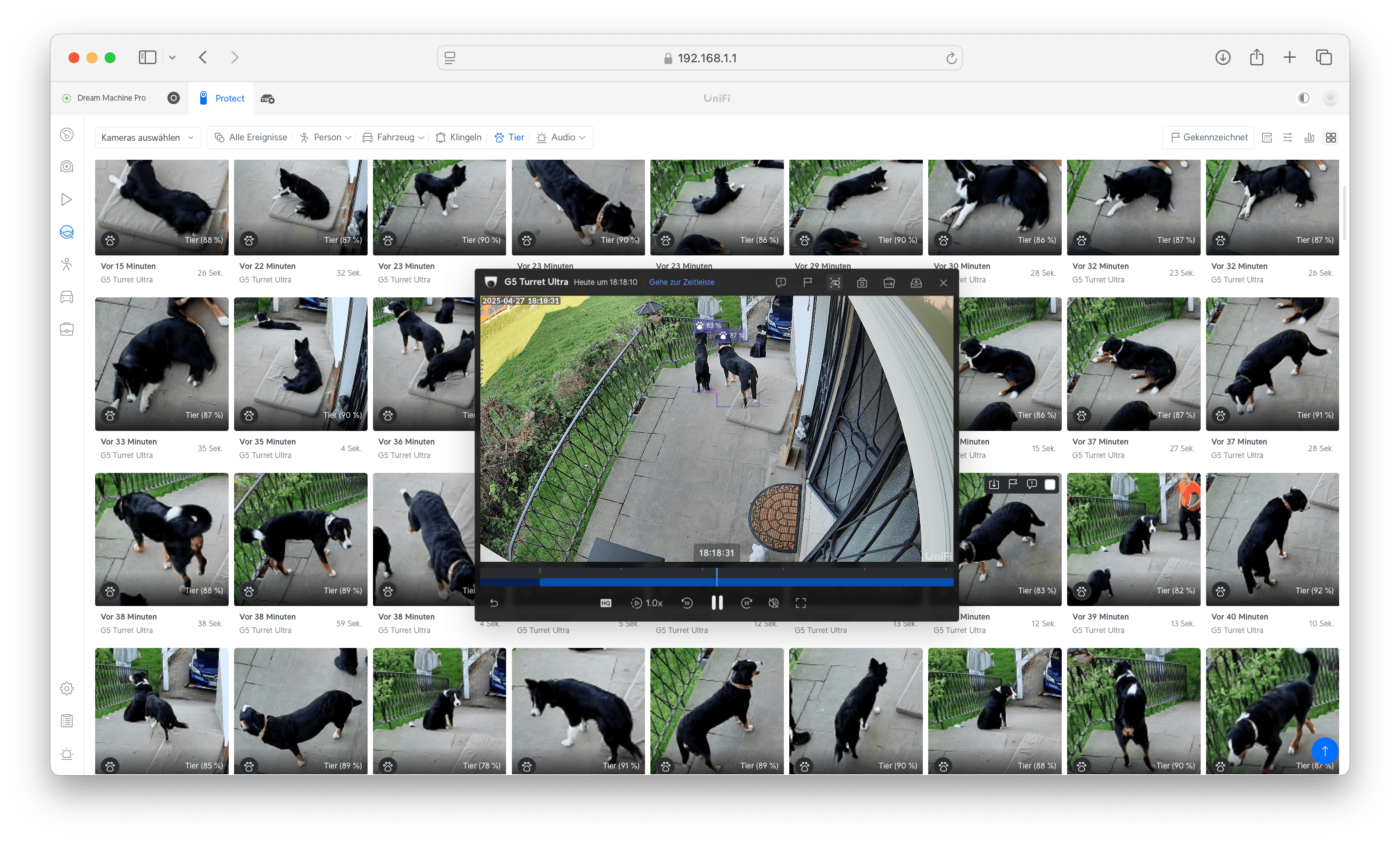This screenshot has height=842, width=1400.
Task: Click the Gehe zur Zeitleiste link
Action: [681, 282]
